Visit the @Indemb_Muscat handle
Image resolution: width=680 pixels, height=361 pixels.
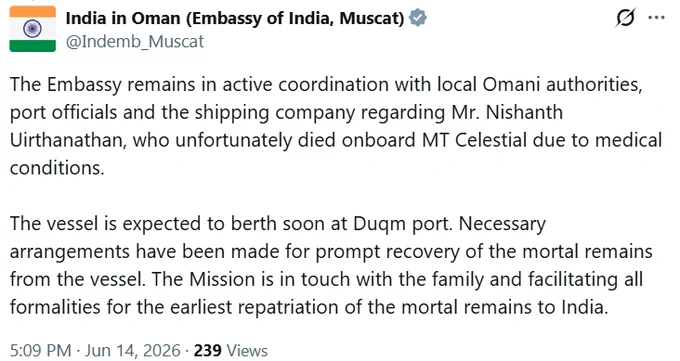(135, 42)
